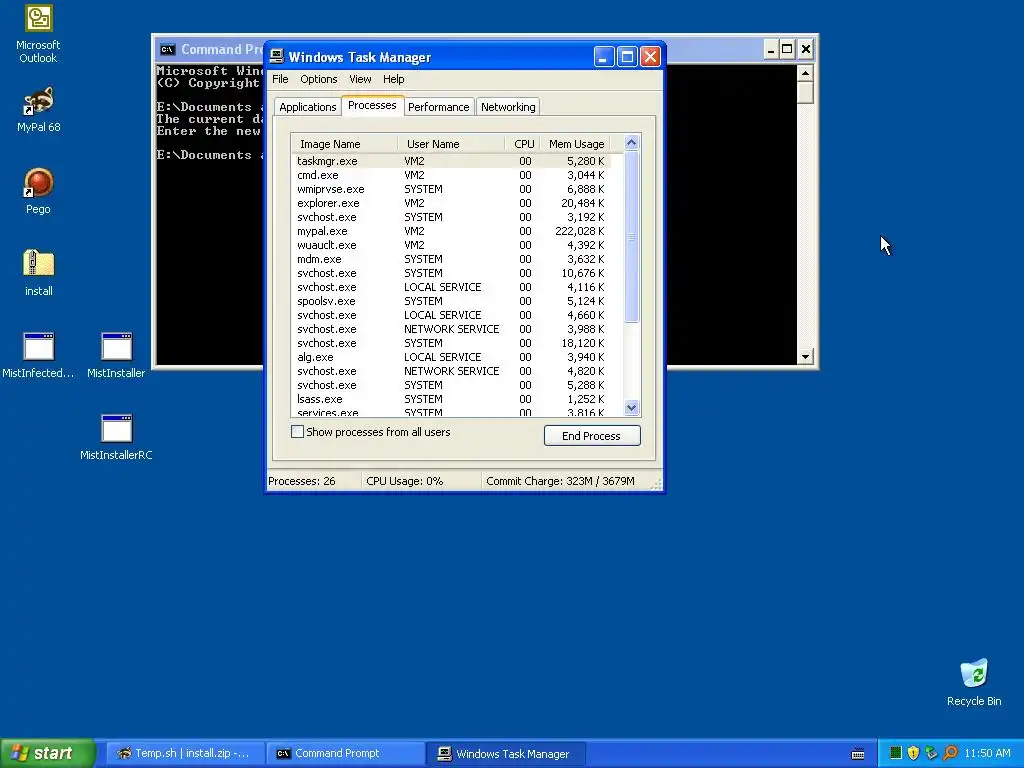Click the process list scrollbar thumb
Viewport: 1024px width, 768px height.
point(632,237)
